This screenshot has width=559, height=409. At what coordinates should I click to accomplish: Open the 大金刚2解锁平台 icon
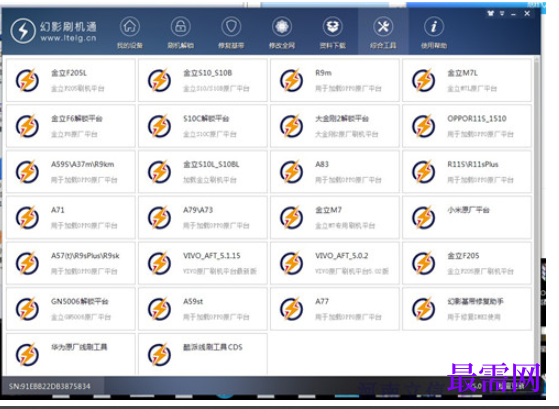click(x=292, y=126)
